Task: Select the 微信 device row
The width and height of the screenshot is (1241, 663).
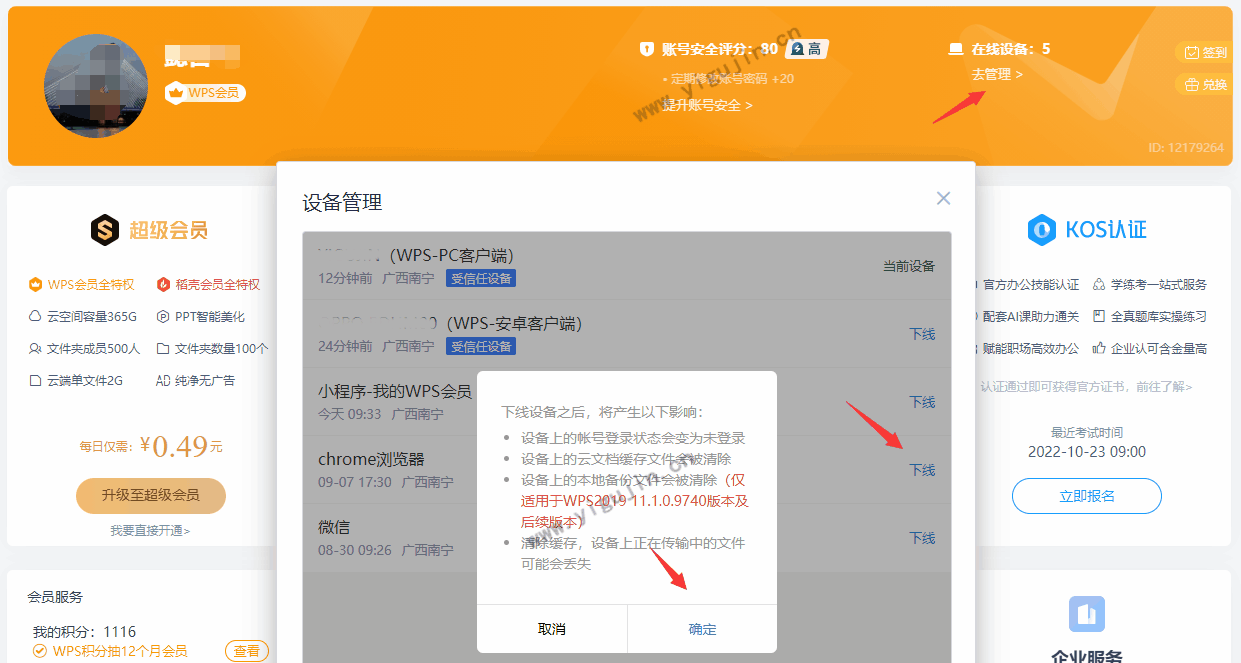Action: [627, 538]
